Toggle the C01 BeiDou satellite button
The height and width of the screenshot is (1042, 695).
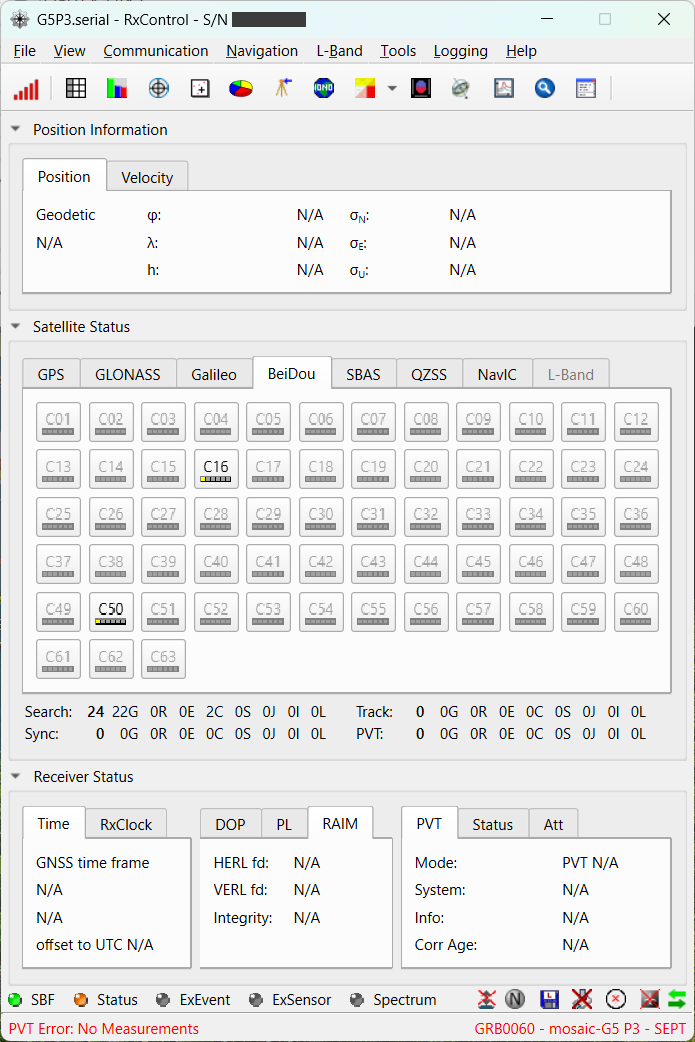pos(58,421)
